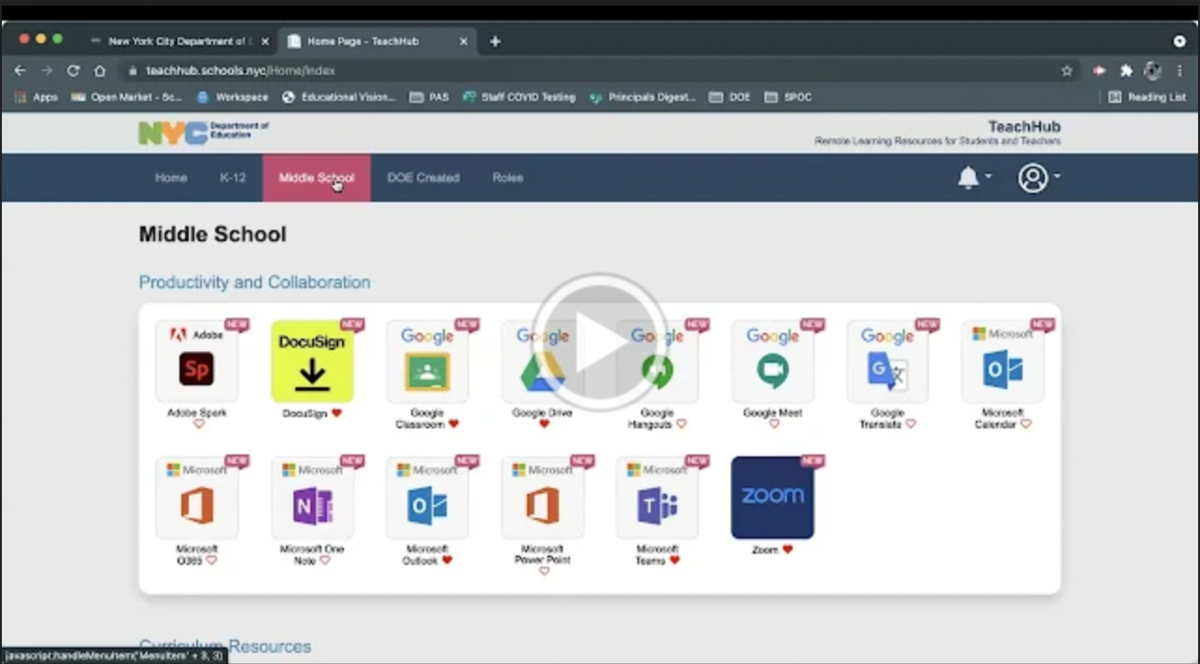Screen dimensions: 1200x664
Task: Toggle favorite heart for Google Hangouts
Action: pos(682,424)
